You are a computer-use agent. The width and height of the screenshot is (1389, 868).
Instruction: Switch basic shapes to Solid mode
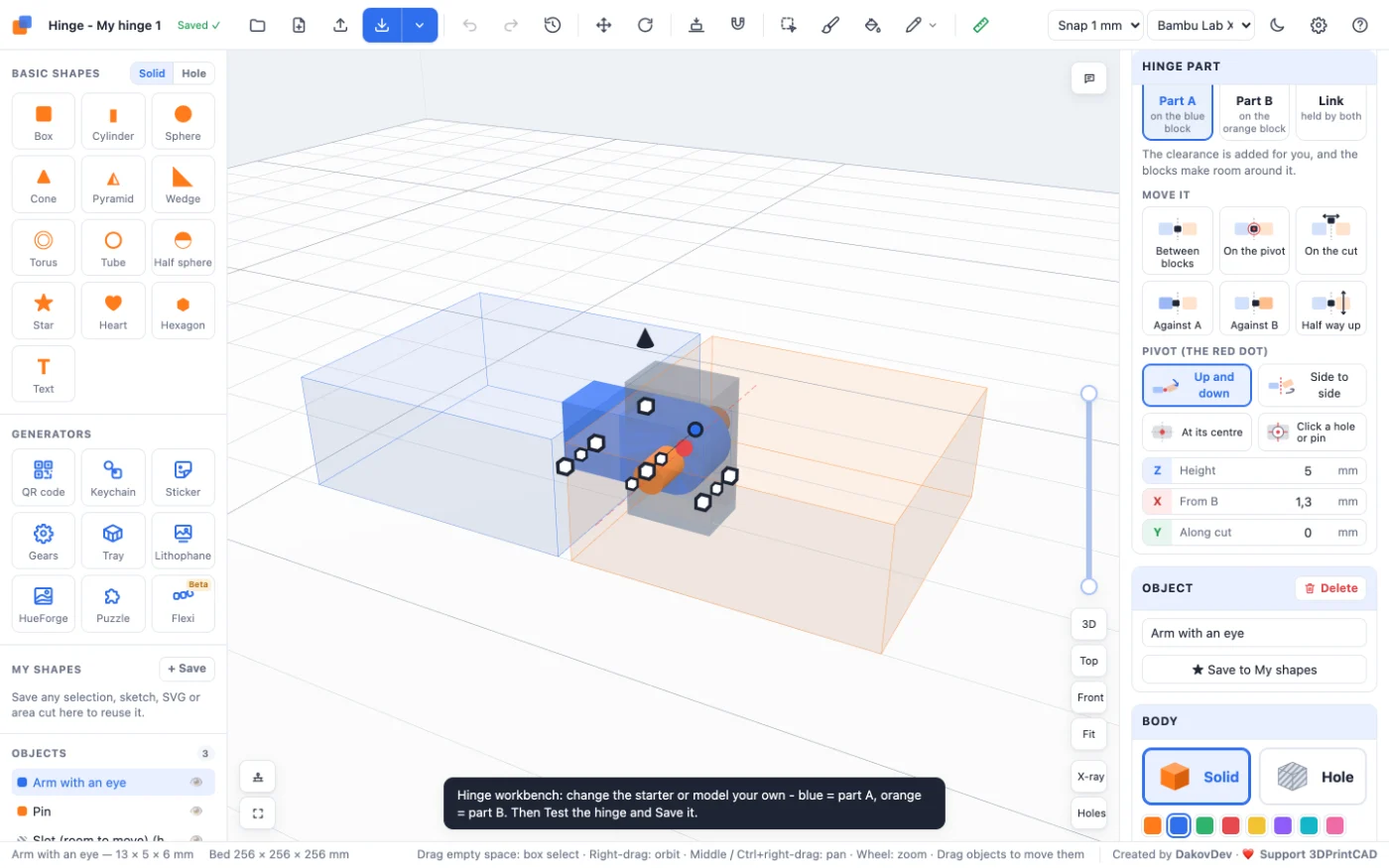[152, 73]
